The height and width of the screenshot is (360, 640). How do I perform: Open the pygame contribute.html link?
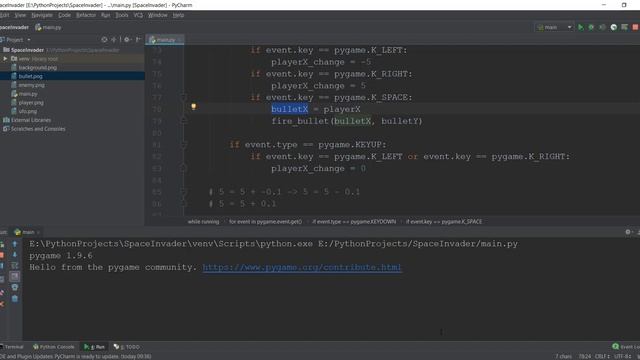point(302,267)
